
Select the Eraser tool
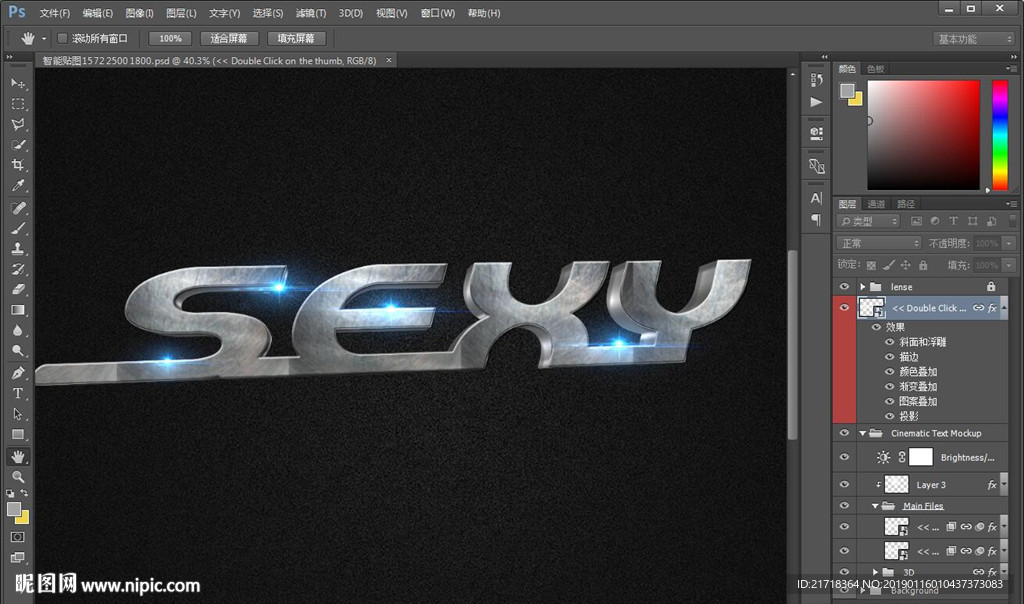tap(18, 290)
